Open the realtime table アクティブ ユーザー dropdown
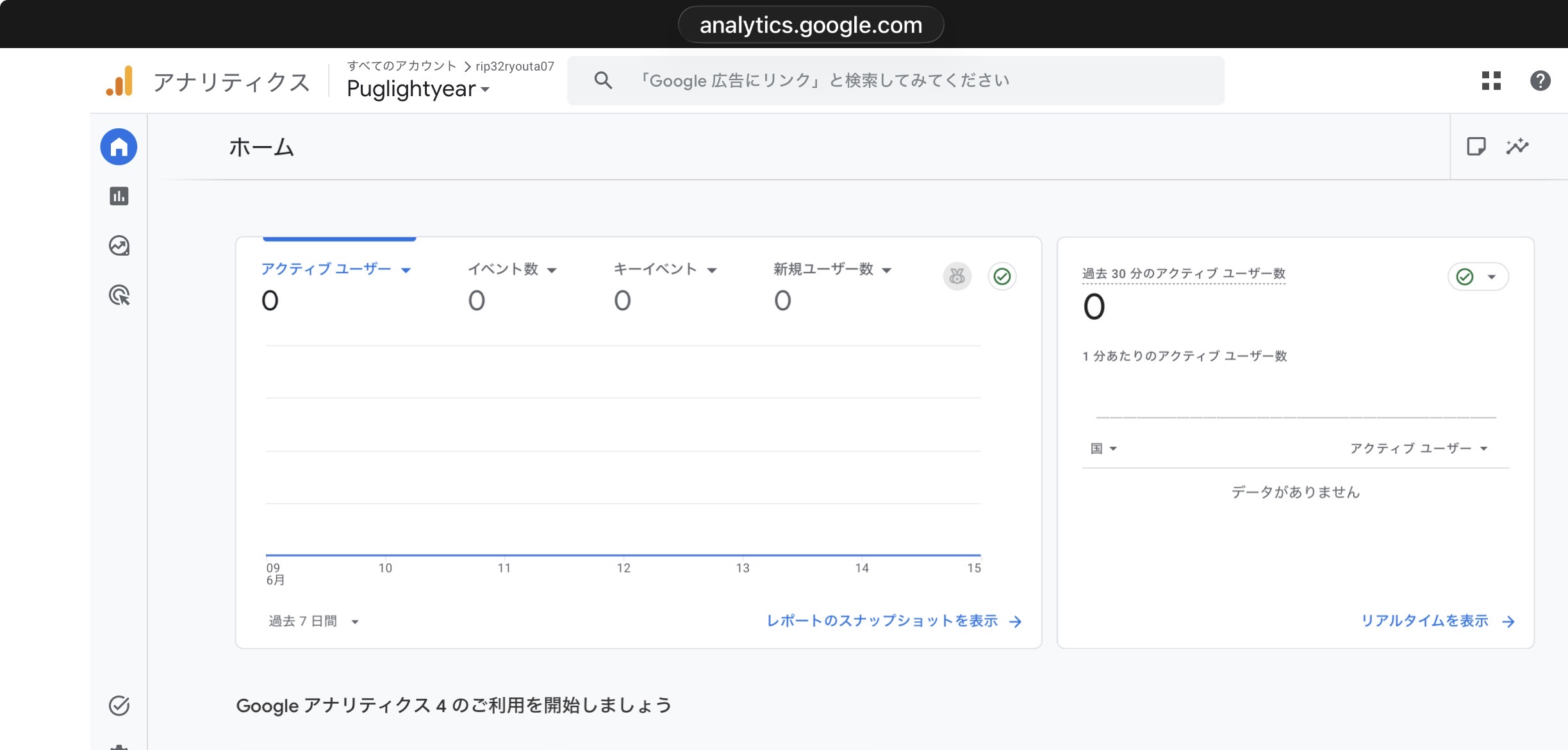 [x=1419, y=449]
